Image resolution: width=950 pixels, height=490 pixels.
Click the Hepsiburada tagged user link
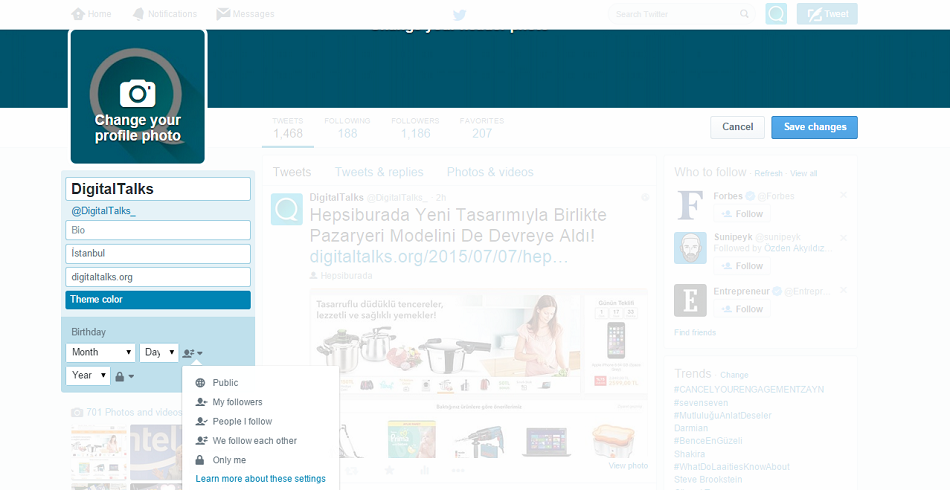point(346,276)
